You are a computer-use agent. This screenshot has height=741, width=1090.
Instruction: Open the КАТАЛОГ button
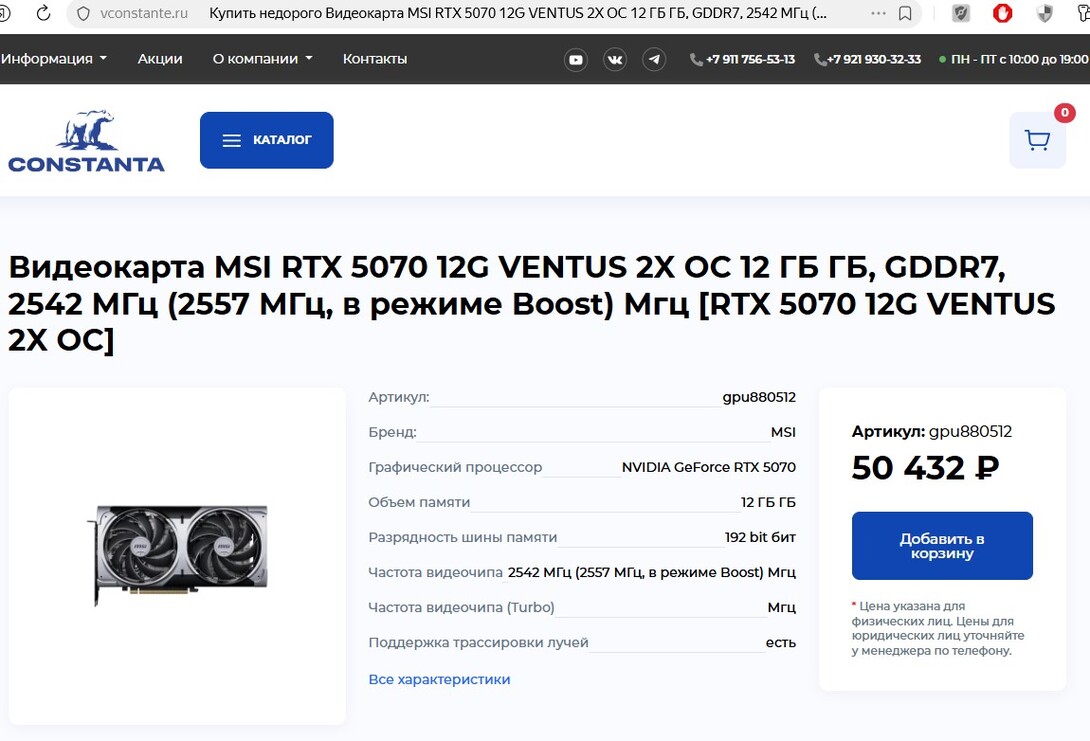(x=267, y=140)
